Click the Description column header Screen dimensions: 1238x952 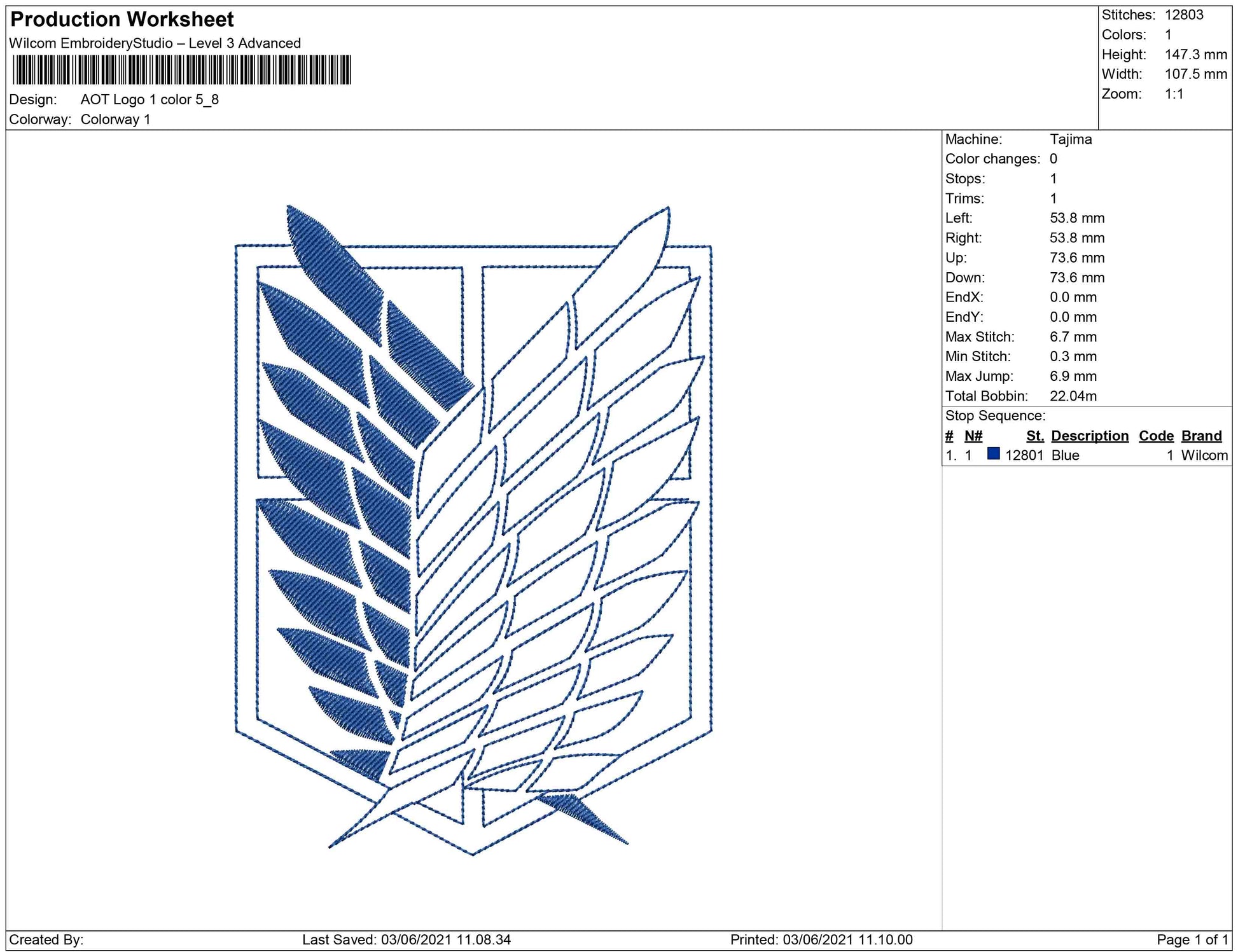click(1089, 436)
